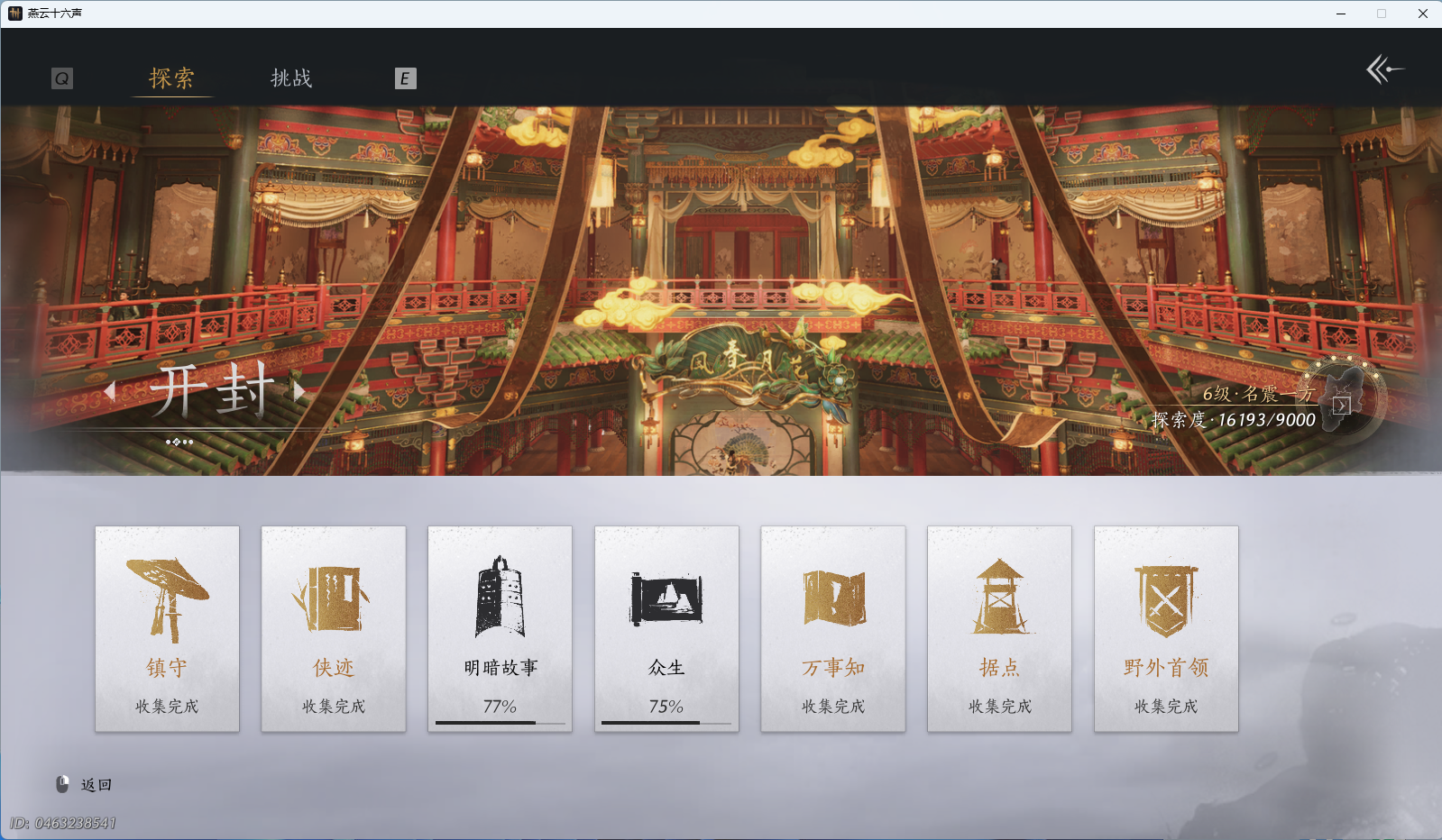The width and height of the screenshot is (1442, 840).
Task: Click the E key next-tab icon
Action: [405, 78]
